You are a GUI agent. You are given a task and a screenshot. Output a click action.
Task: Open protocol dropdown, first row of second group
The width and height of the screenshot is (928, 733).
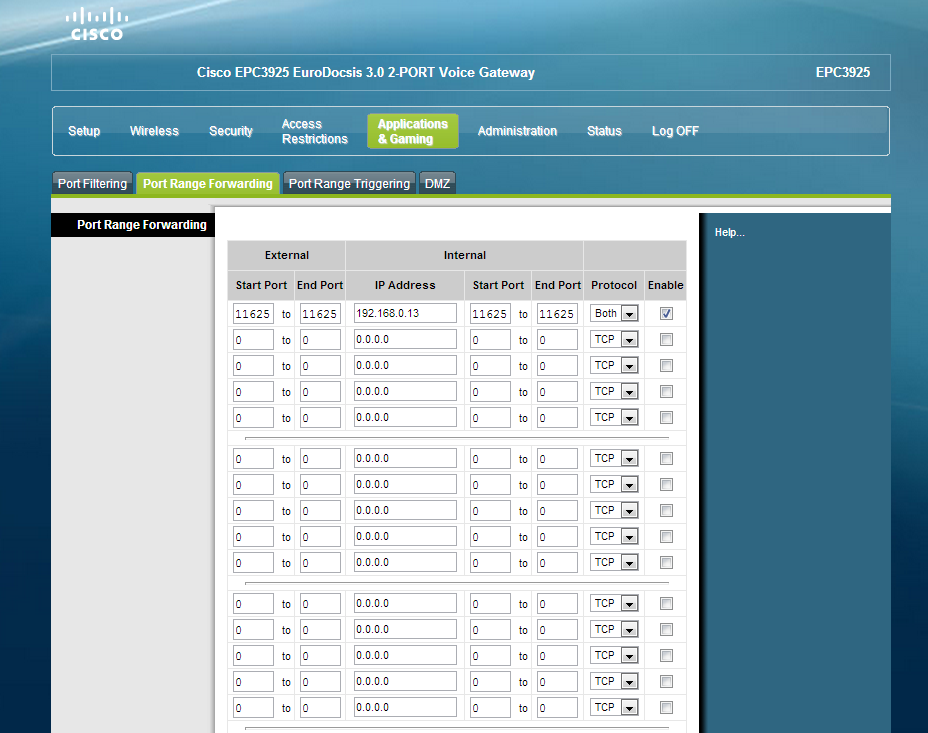click(x=614, y=458)
